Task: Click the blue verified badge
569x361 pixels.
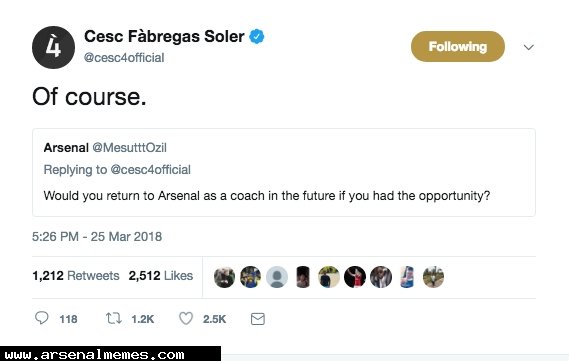Action: [x=257, y=36]
